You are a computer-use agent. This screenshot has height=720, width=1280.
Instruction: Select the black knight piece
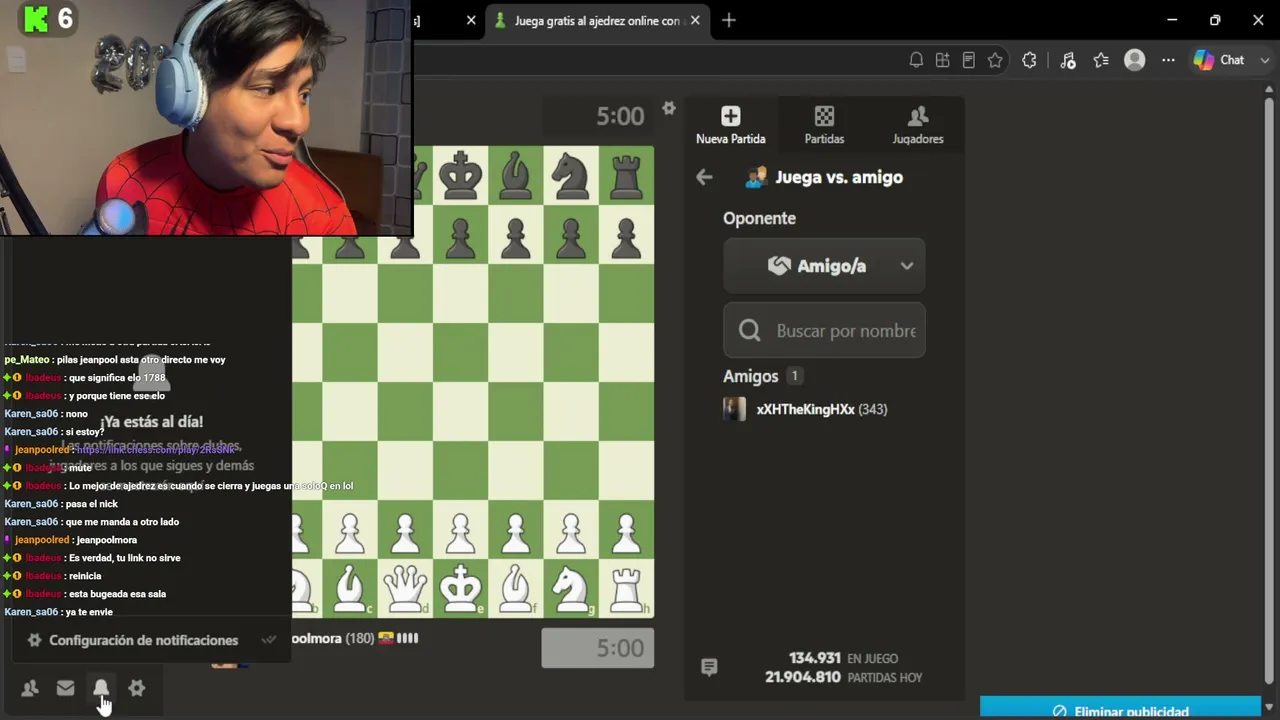pyautogui.click(x=571, y=176)
